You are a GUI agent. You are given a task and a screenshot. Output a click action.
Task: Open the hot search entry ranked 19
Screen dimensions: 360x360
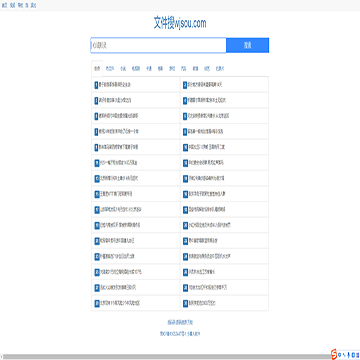[x=120, y=225]
